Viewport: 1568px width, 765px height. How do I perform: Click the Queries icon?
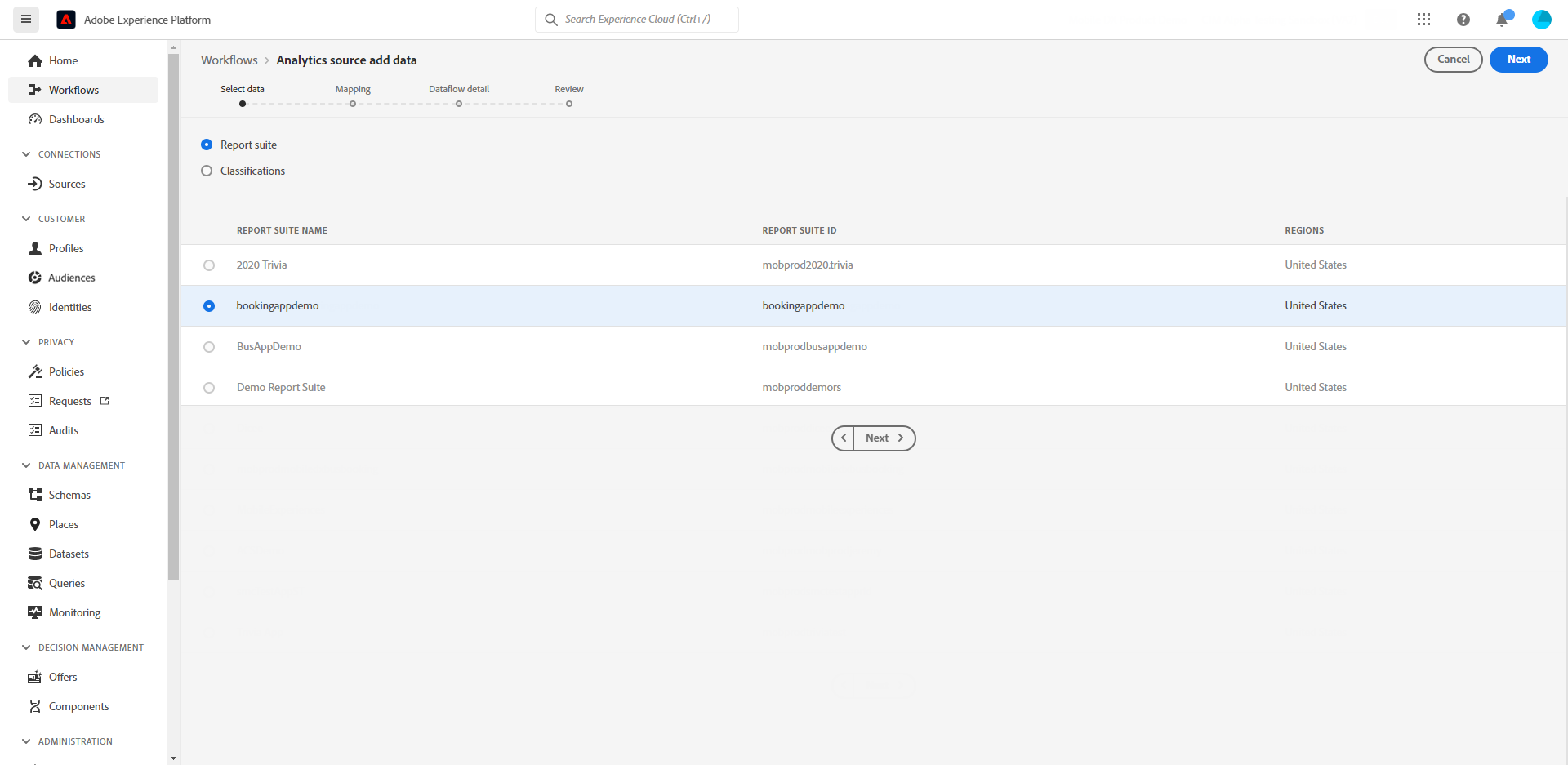(x=35, y=583)
